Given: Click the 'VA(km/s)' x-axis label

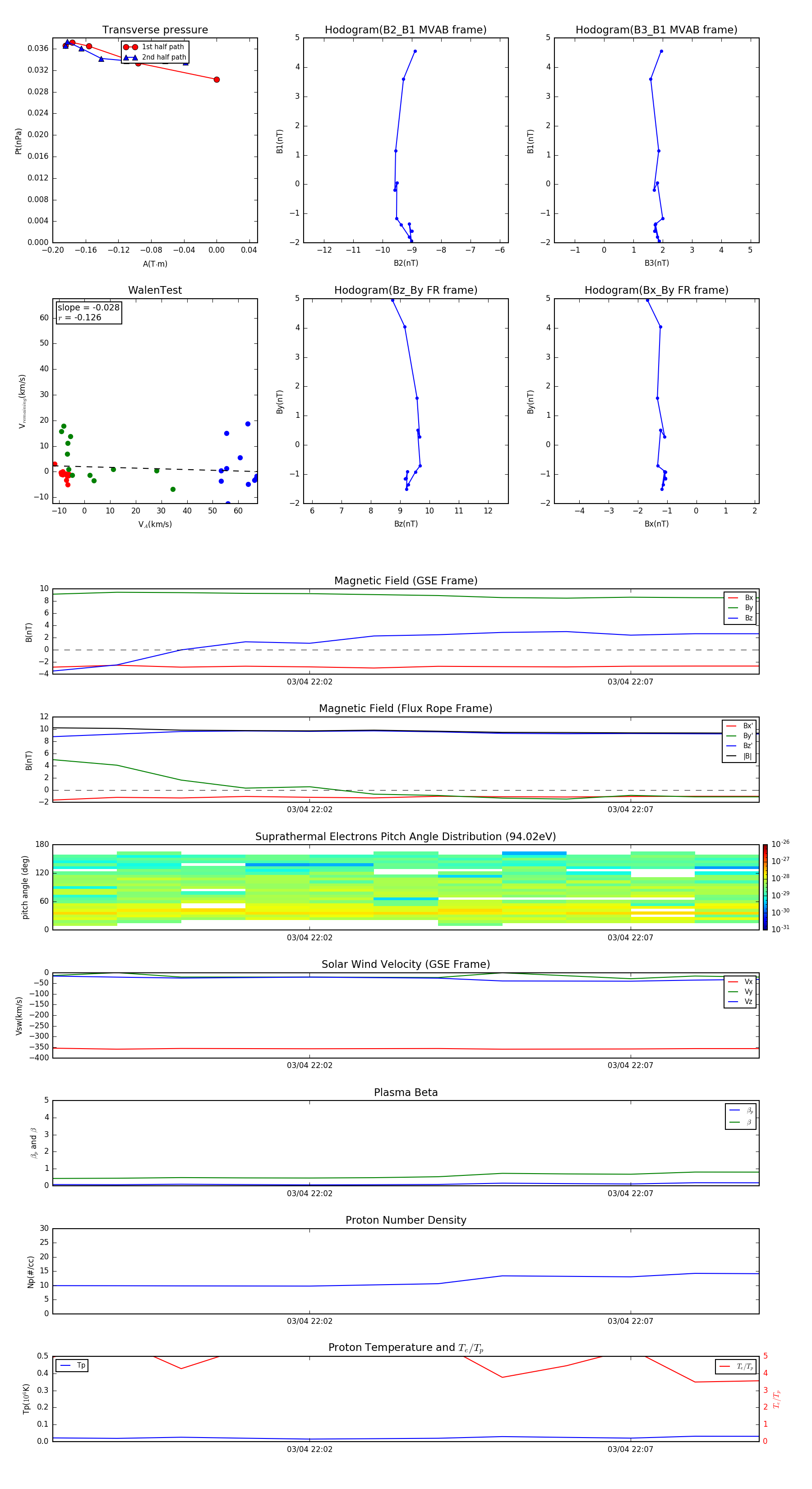Looking at the screenshot, I should pyautogui.click(x=155, y=524).
